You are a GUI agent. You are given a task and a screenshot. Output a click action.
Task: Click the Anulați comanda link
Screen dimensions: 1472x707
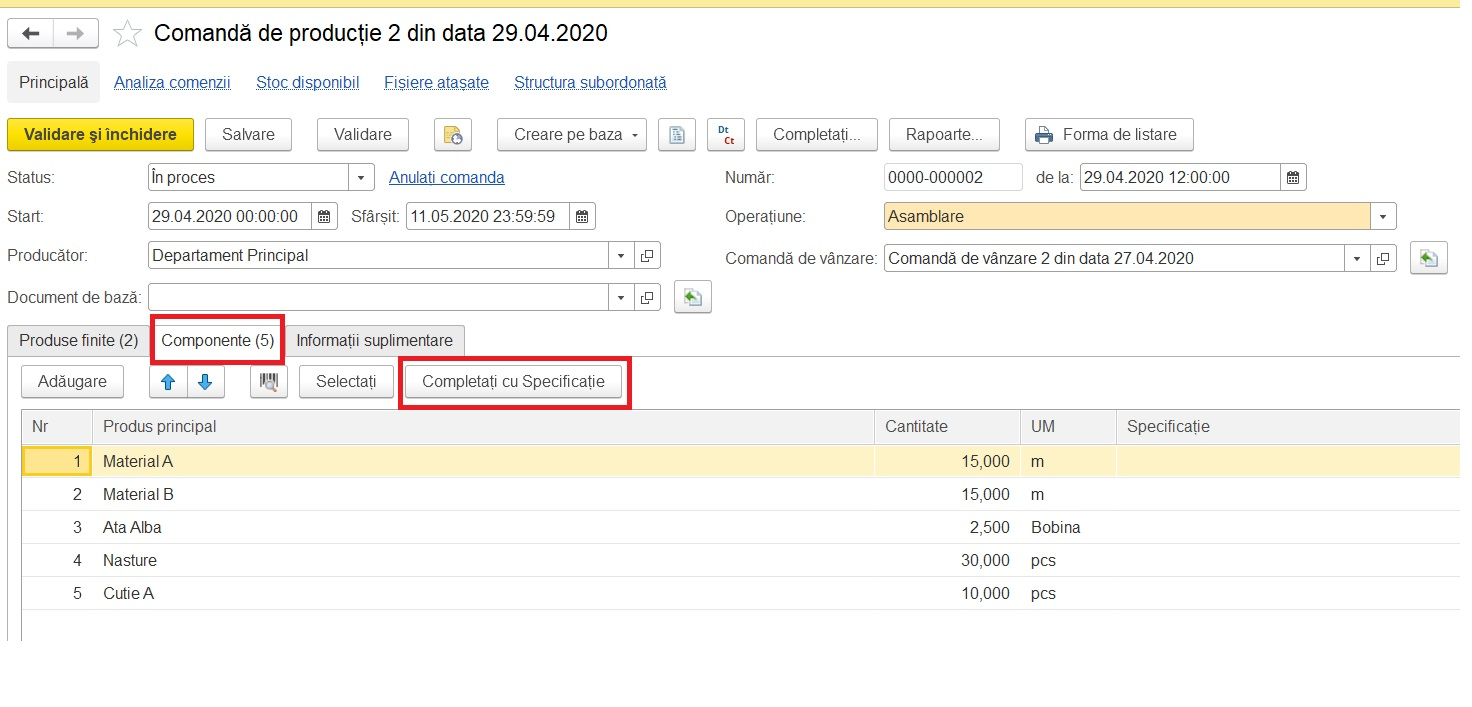coord(447,178)
